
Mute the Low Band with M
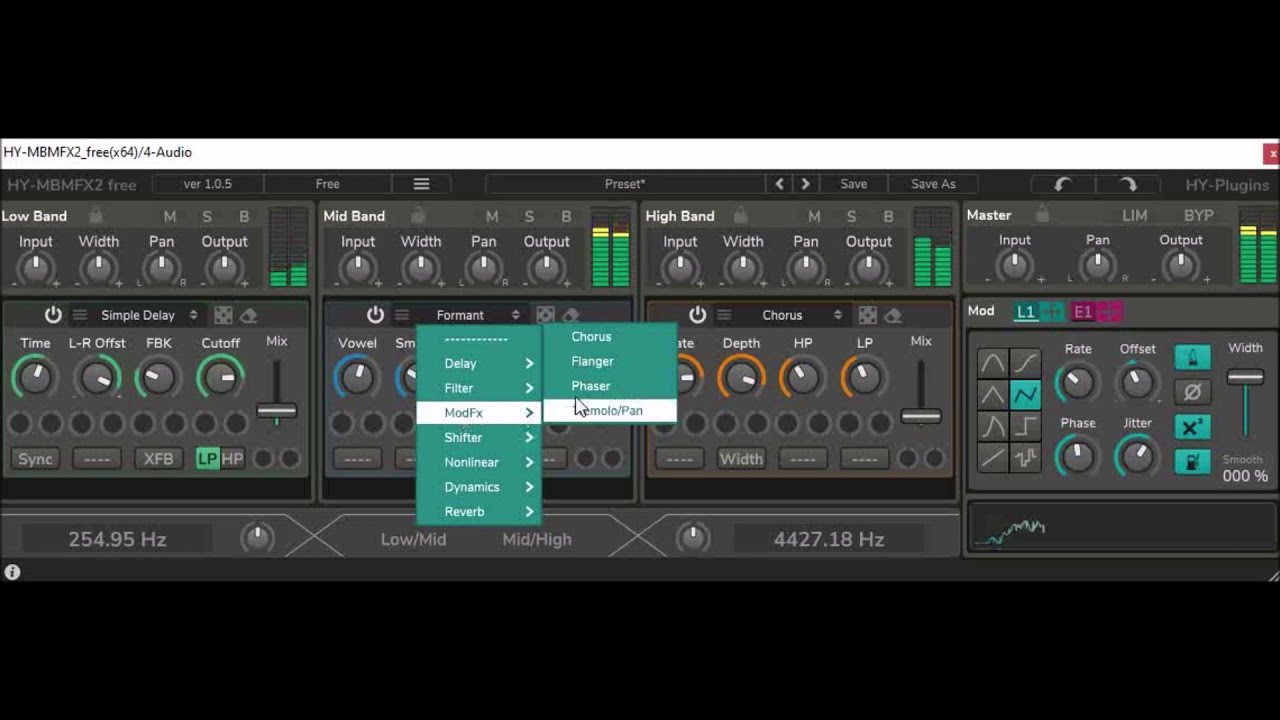coord(170,216)
